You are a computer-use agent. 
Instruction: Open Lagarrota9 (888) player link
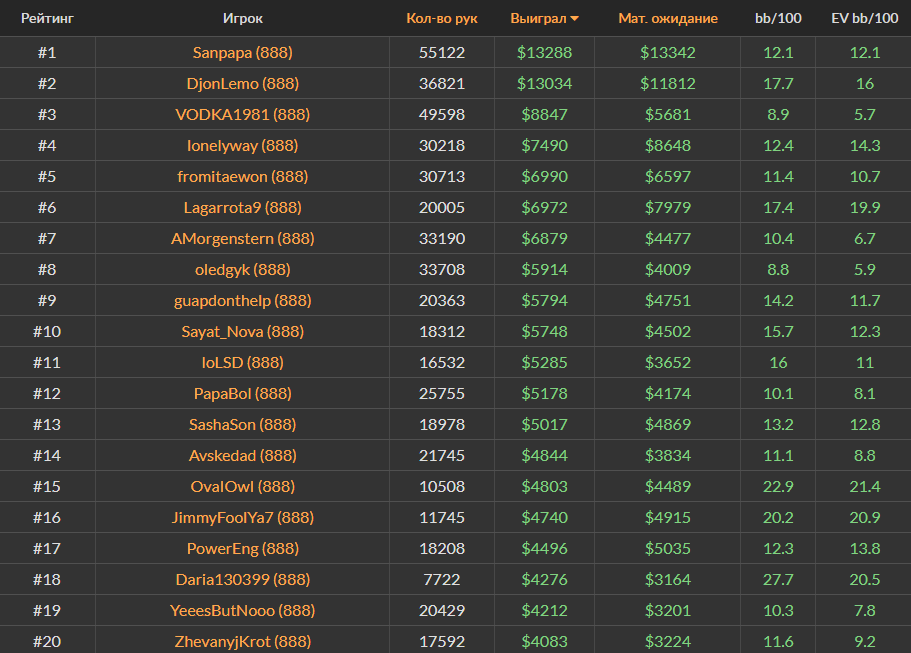point(242,207)
